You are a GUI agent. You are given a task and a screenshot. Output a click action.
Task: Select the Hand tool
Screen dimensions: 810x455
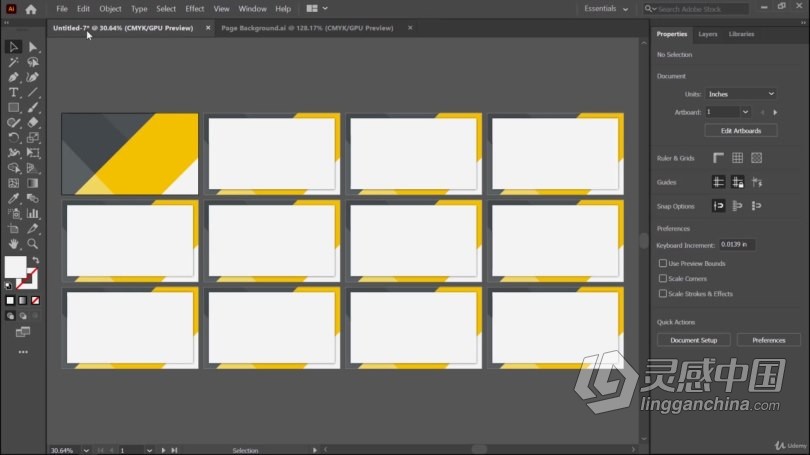13,244
